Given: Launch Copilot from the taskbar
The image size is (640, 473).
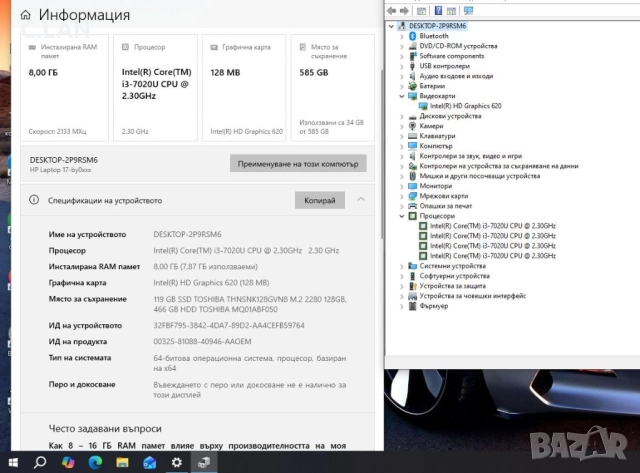Looking at the screenshot, I should [x=68, y=462].
